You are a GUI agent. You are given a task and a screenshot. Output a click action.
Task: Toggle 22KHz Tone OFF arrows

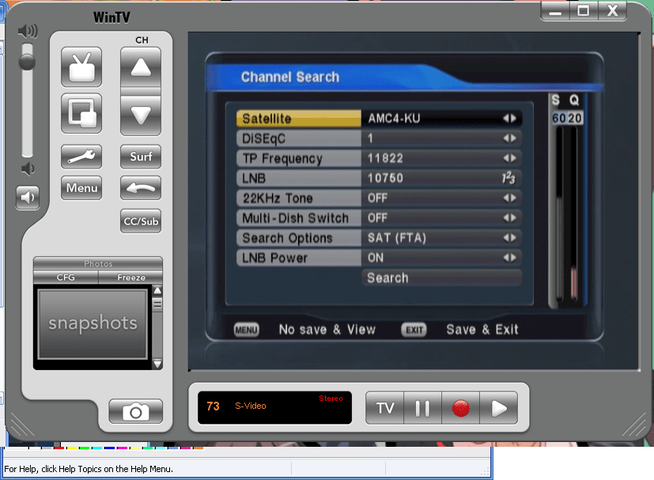(x=509, y=198)
